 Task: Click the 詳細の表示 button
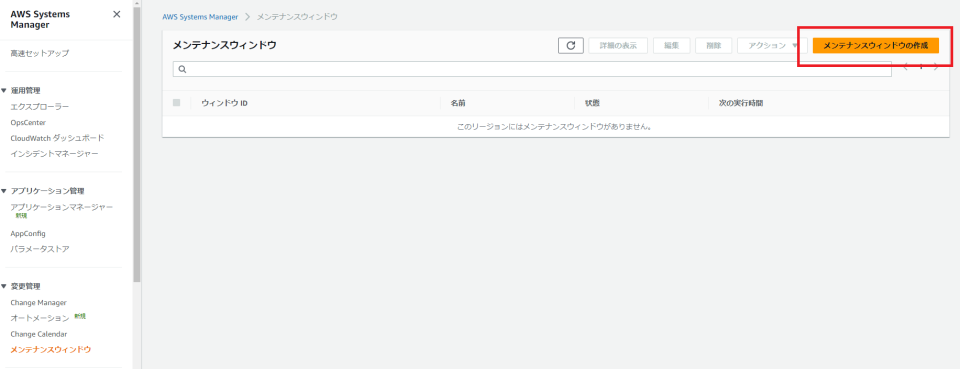(x=618, y=46)
